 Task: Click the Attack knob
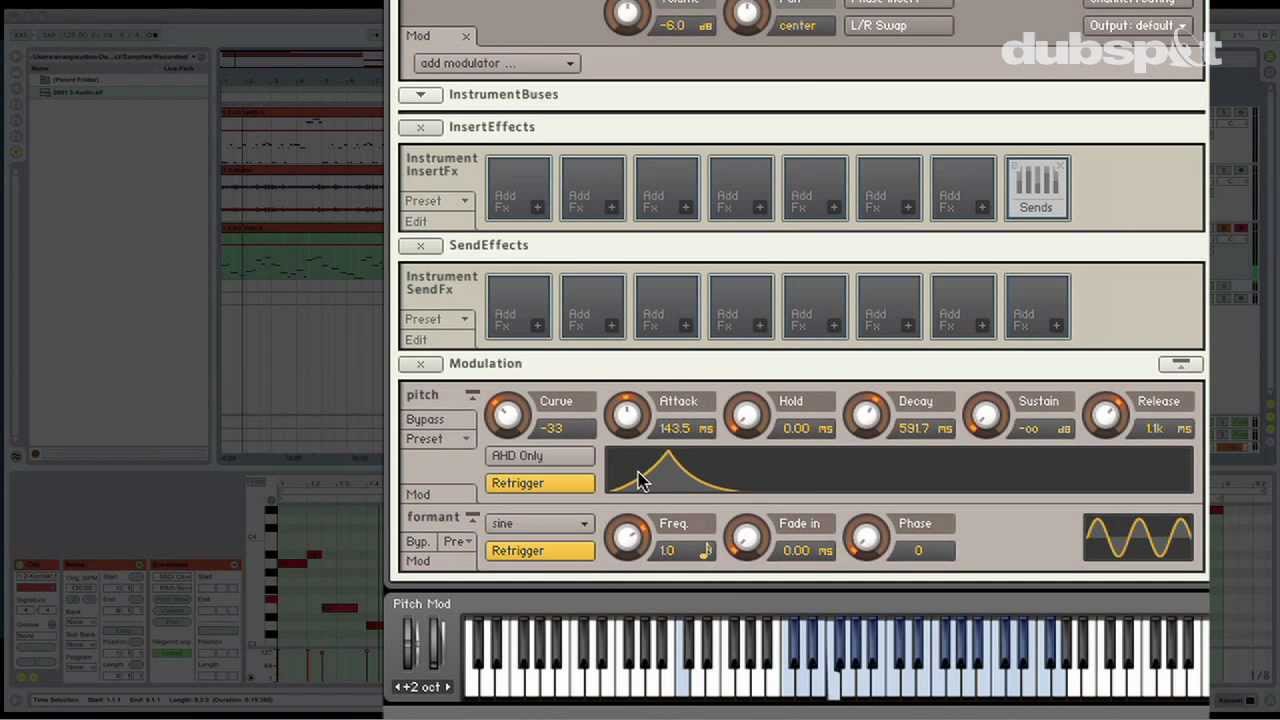[627, 416]
